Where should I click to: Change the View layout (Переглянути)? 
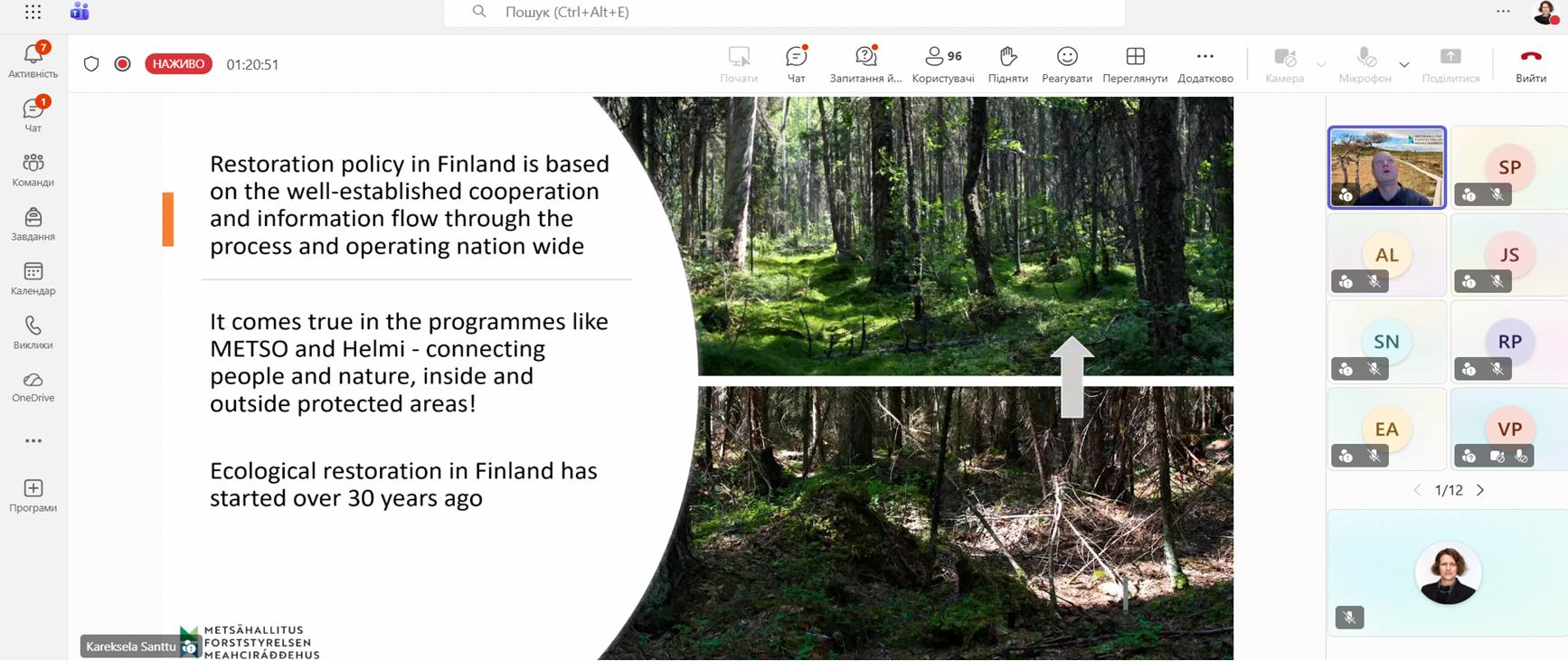[1135, 64]
